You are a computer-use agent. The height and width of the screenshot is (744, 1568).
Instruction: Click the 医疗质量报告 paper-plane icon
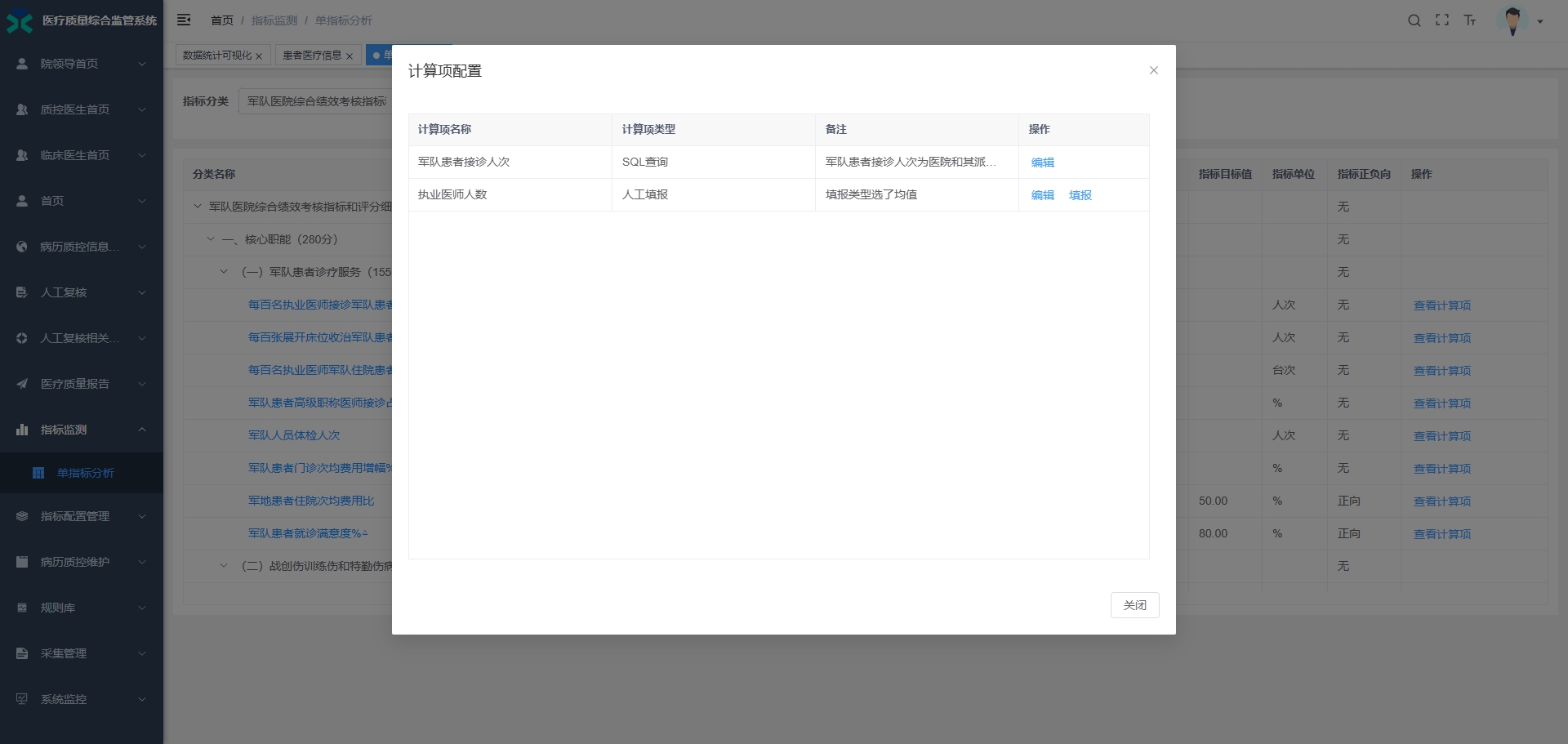(x=22, y=384)
